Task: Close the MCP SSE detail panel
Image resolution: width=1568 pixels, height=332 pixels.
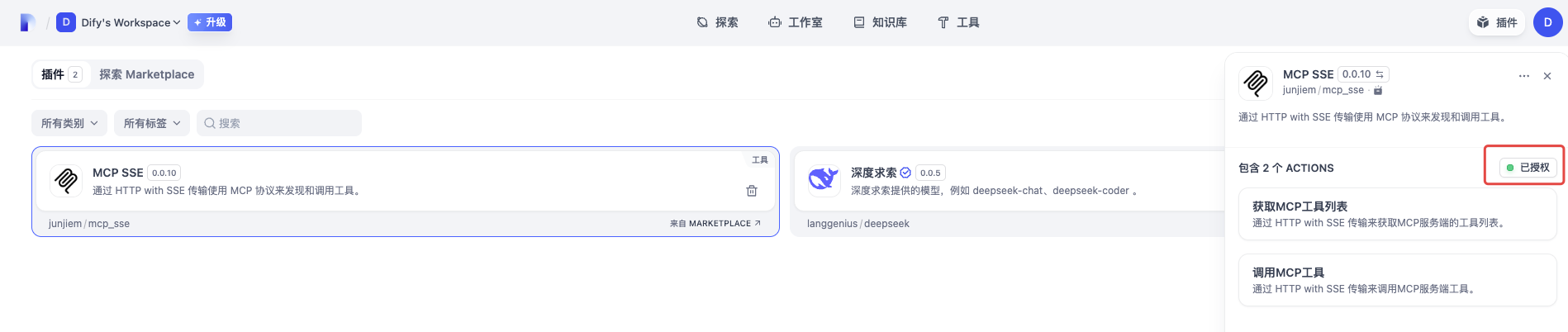Action: pyautogui.click(x=1547, y=76)
